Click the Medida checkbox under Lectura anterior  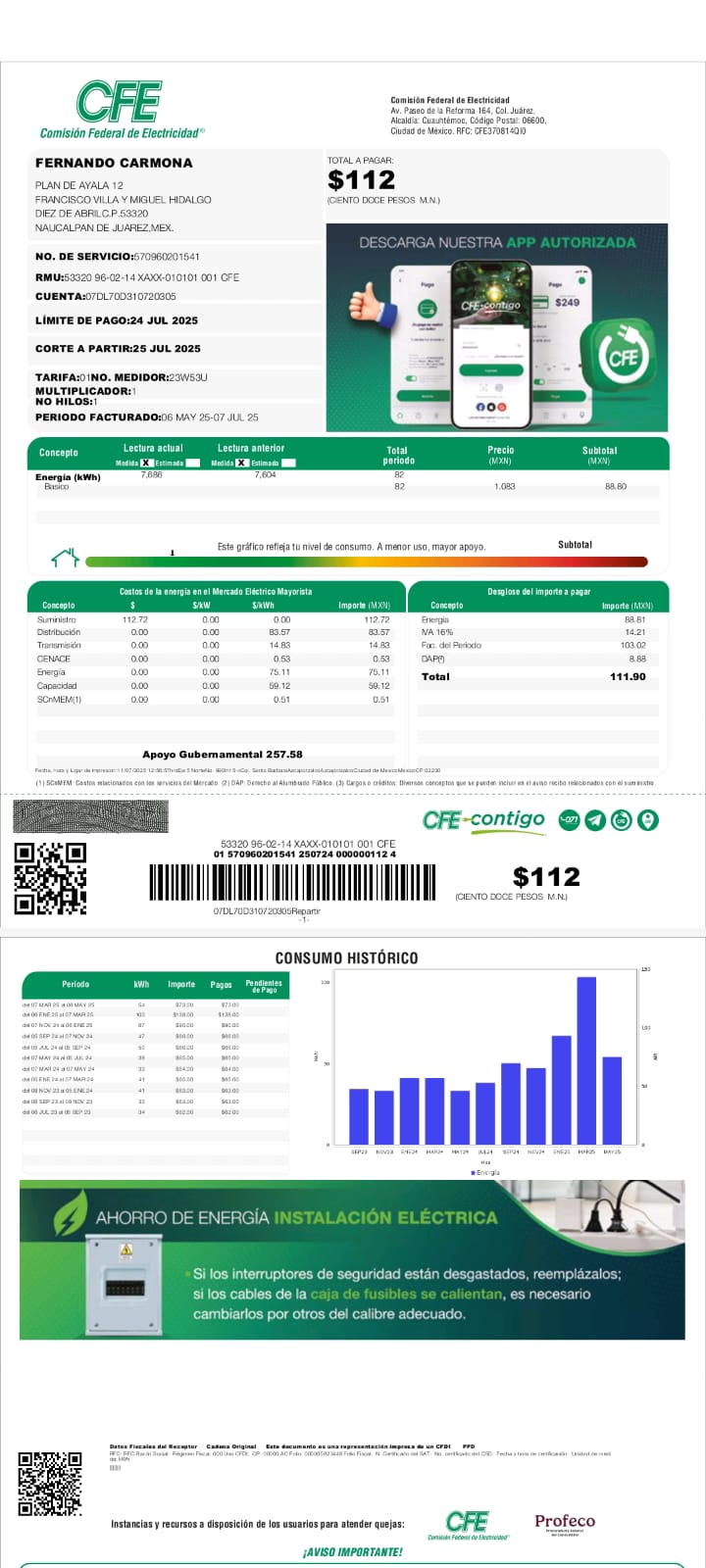pos(241,463)
